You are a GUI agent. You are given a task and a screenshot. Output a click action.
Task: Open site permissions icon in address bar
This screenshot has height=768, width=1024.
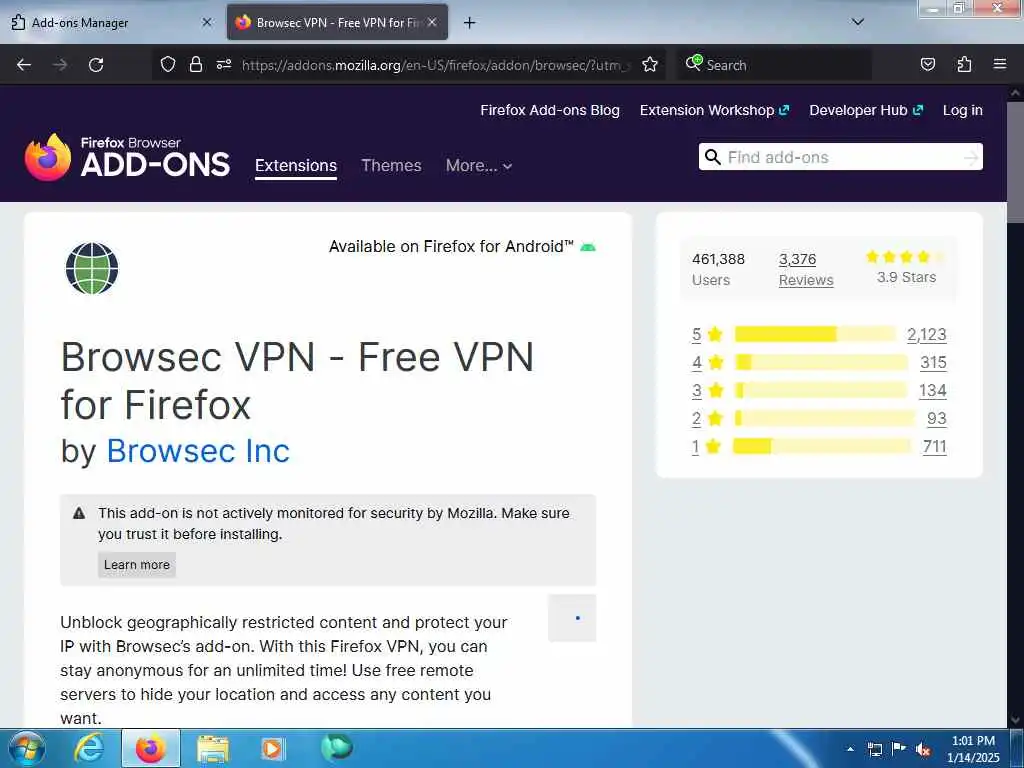(x=224, y=65)
